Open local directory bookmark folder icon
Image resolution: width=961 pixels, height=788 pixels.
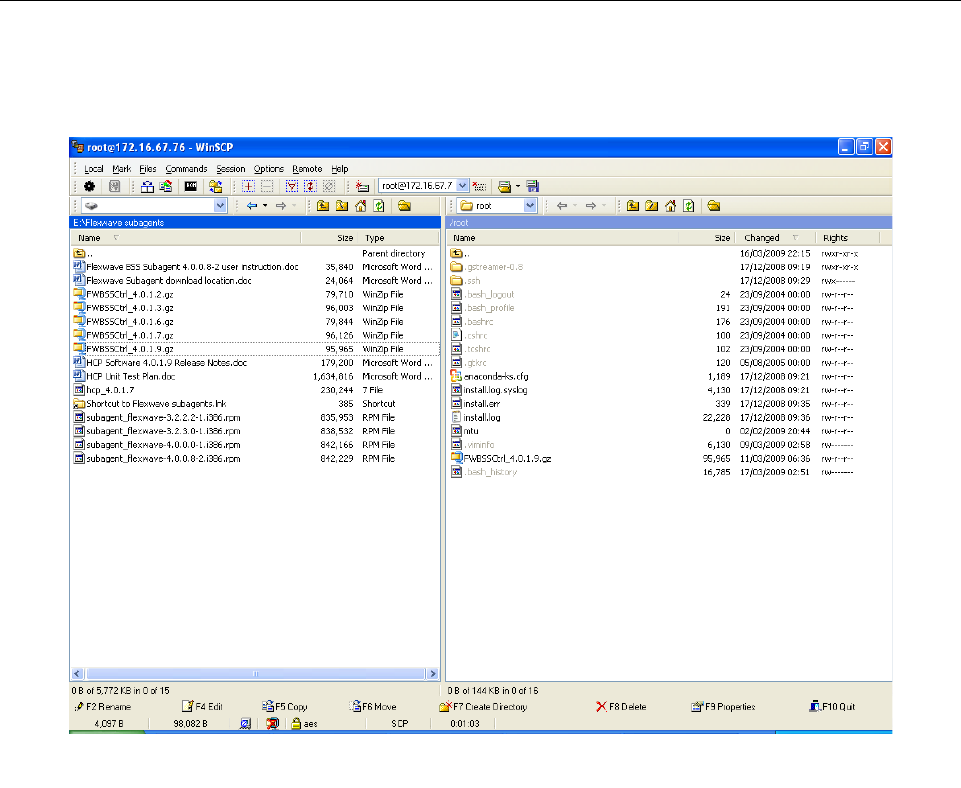tap(405, 206)
